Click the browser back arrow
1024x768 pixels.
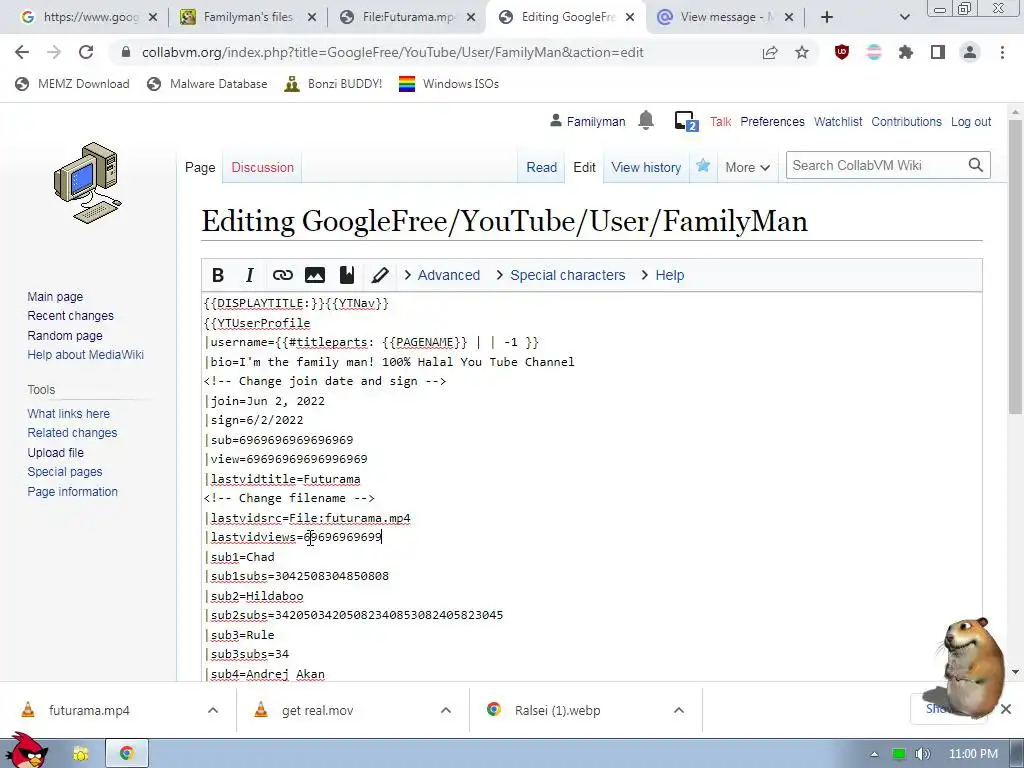(22, 52)
